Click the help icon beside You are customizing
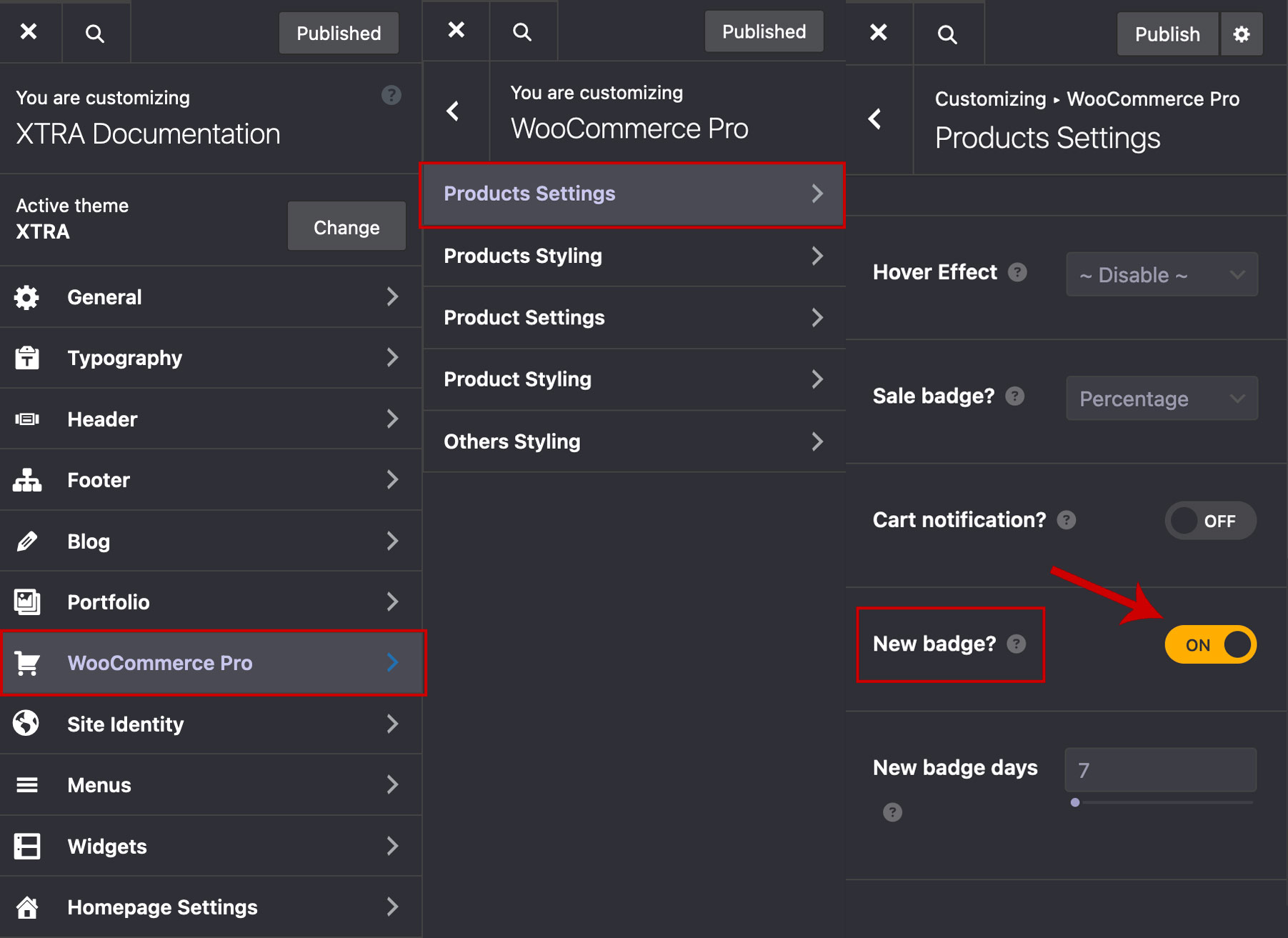This screenshot has height=938, width=1288. coord(391,95)
